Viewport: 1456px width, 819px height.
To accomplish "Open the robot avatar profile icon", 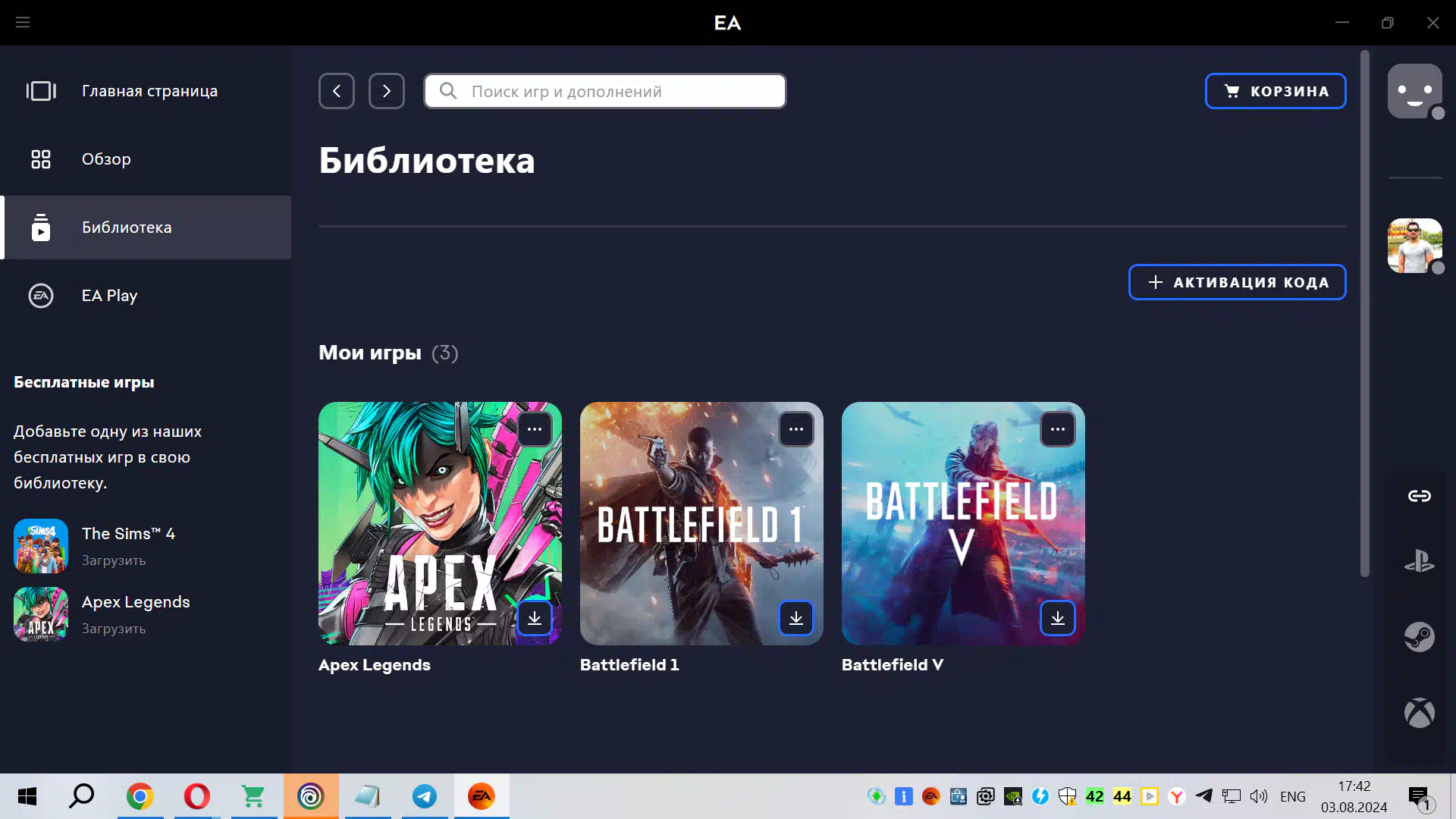I will (x=1415, y=91).
